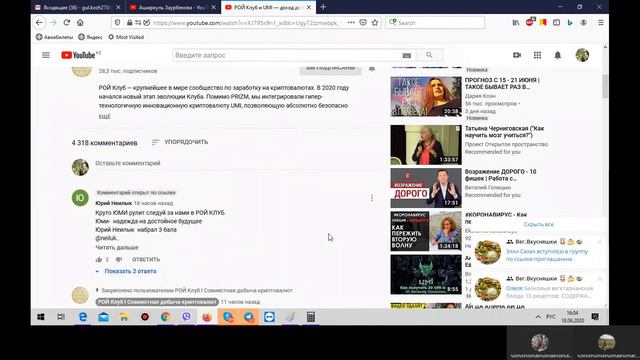Click the browser Back arrow

pyautogui.click(x=39, y=22)
